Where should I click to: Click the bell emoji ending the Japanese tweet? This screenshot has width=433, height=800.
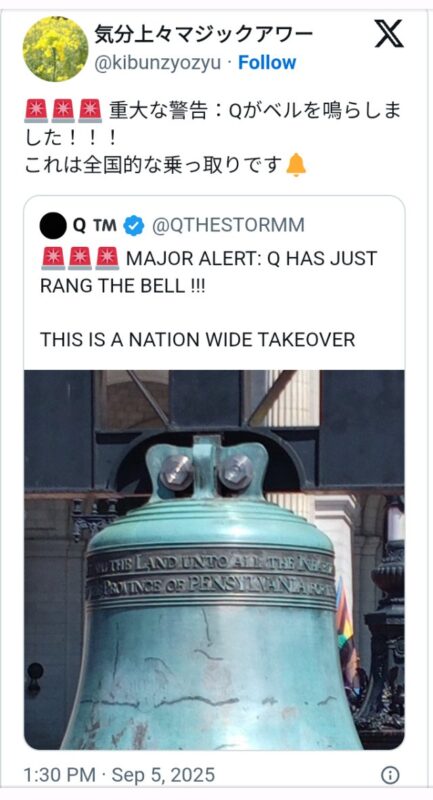pos(296,165)
